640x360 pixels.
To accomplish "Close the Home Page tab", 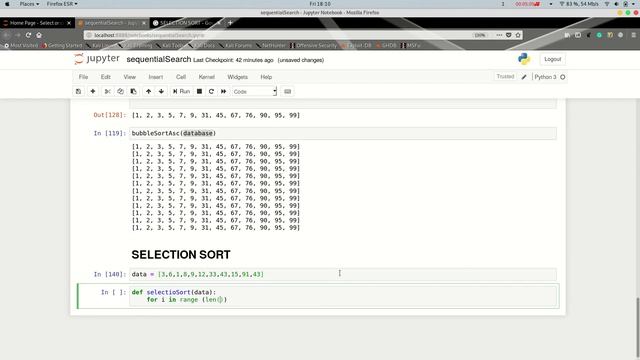I will point(69,23).
